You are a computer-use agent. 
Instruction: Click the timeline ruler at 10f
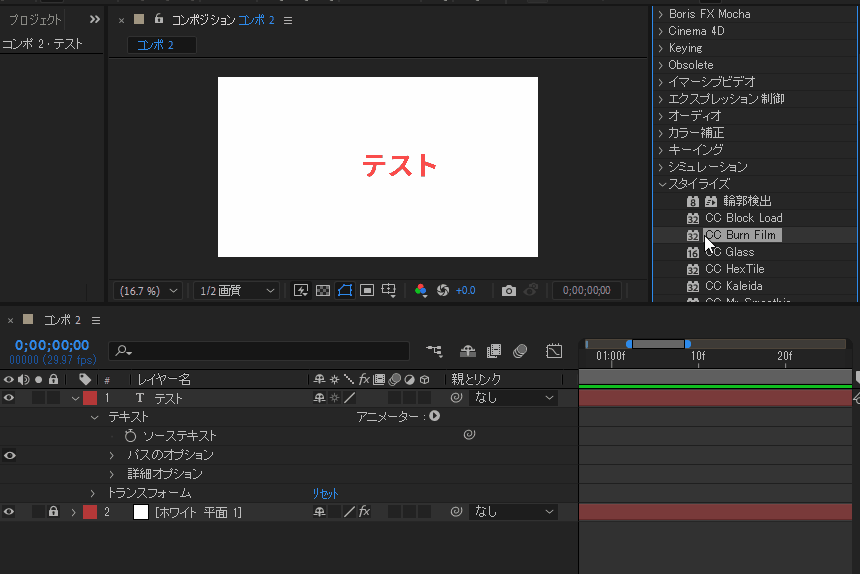click(698, 357)
